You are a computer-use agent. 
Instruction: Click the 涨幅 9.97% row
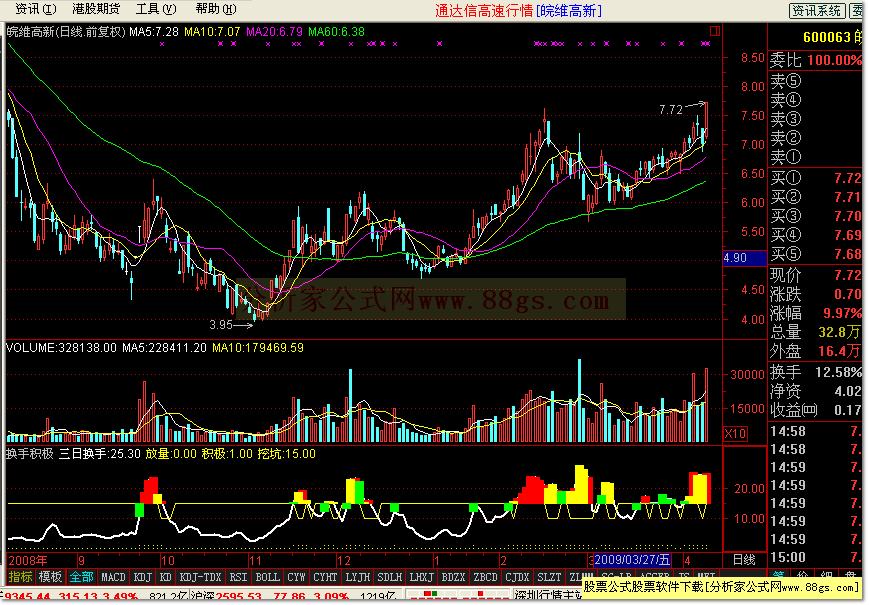815,313
